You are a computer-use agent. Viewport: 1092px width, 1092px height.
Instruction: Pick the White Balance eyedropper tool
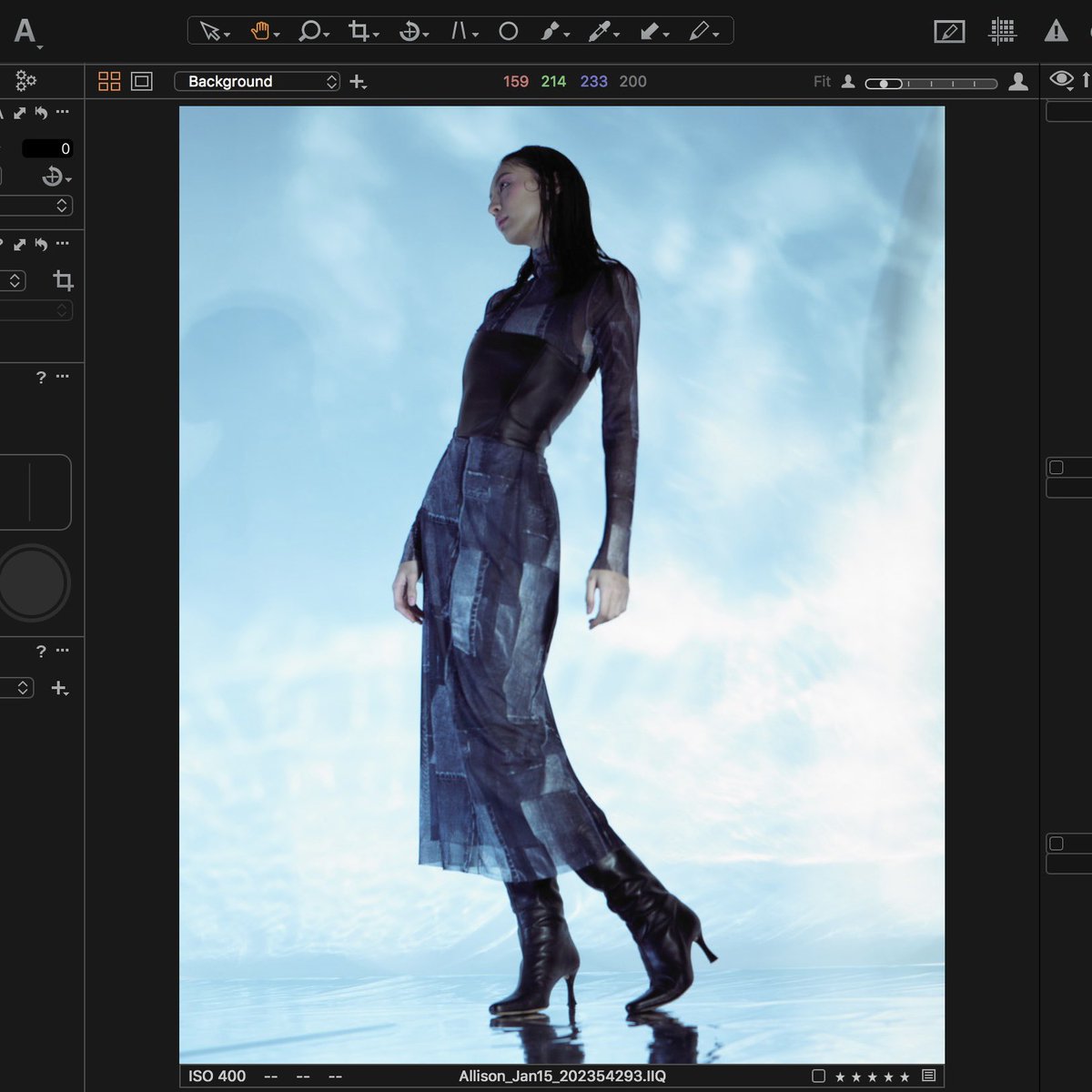[x=599, y=31]
